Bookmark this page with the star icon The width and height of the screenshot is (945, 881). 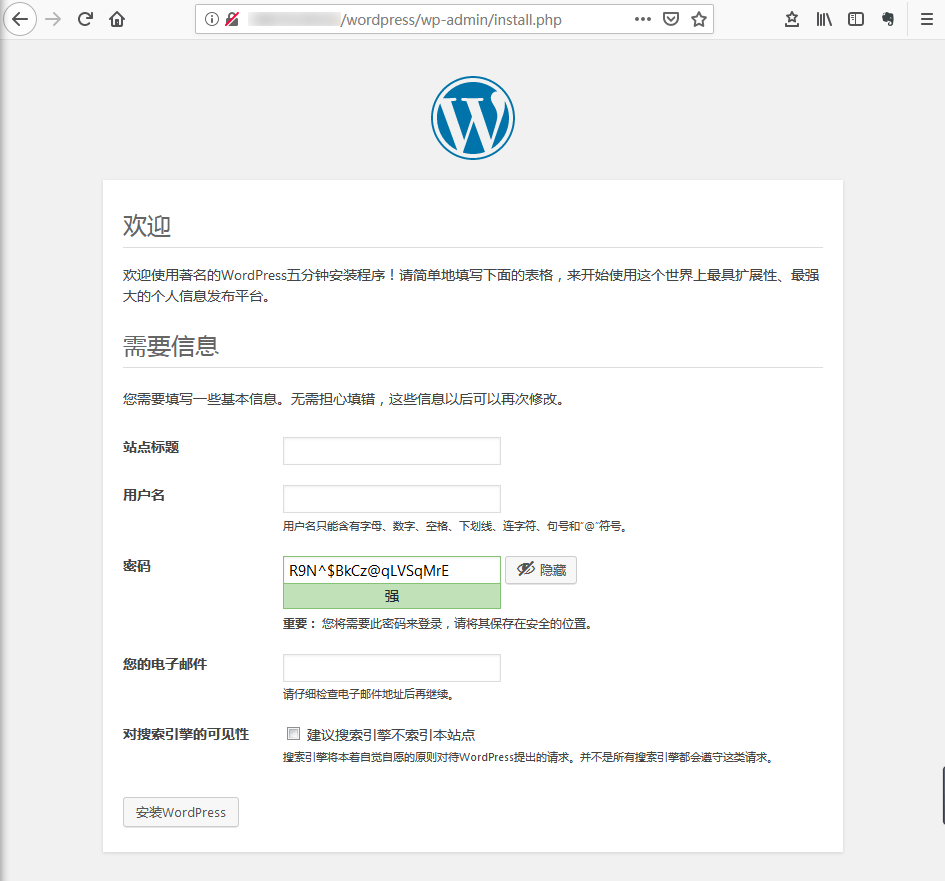click(698, 18)
